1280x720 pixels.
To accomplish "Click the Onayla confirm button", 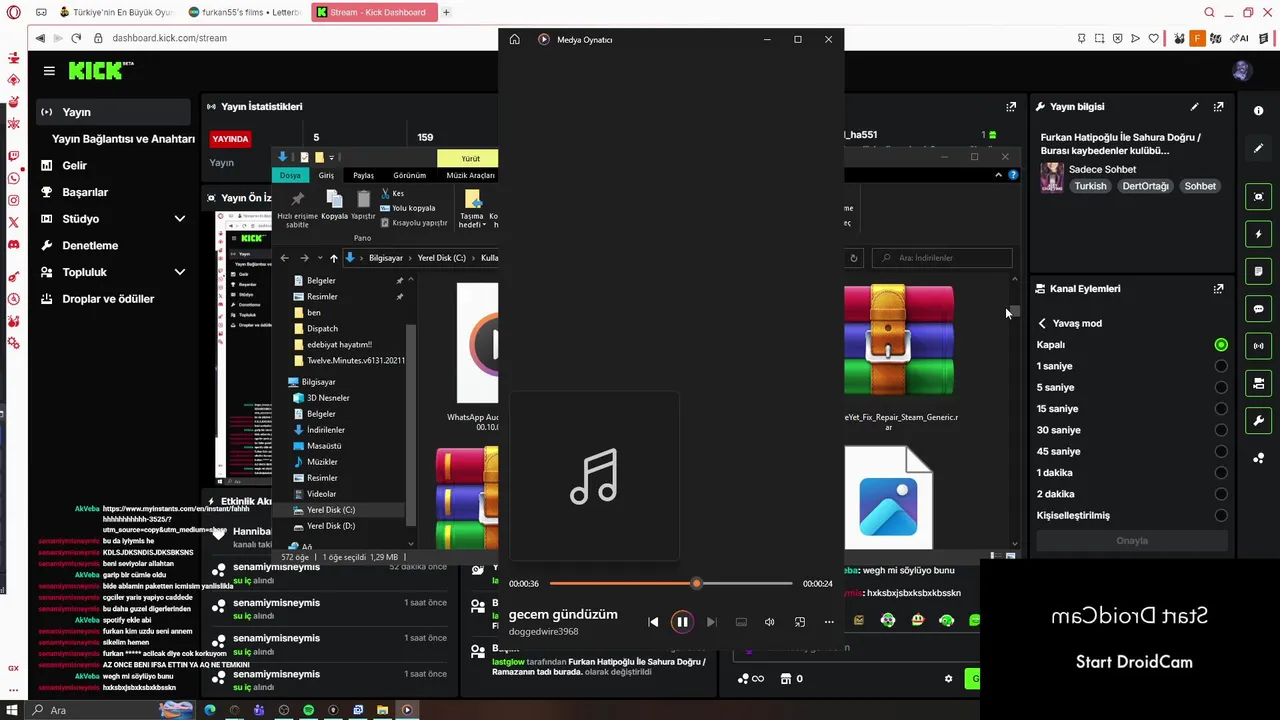I will (x=1132, y=541).
